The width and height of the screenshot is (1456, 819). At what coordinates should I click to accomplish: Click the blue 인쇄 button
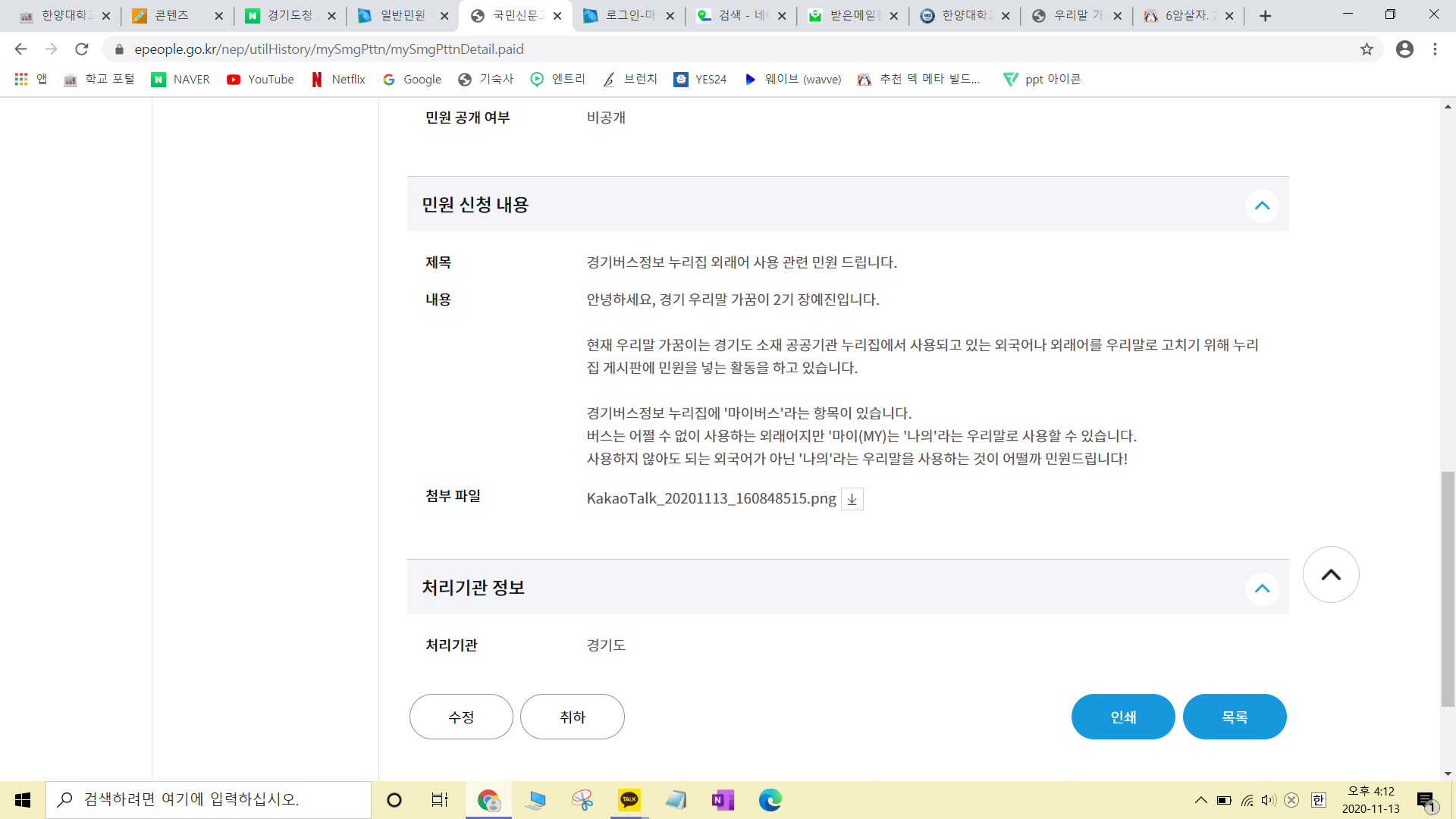click(1122, 717)
